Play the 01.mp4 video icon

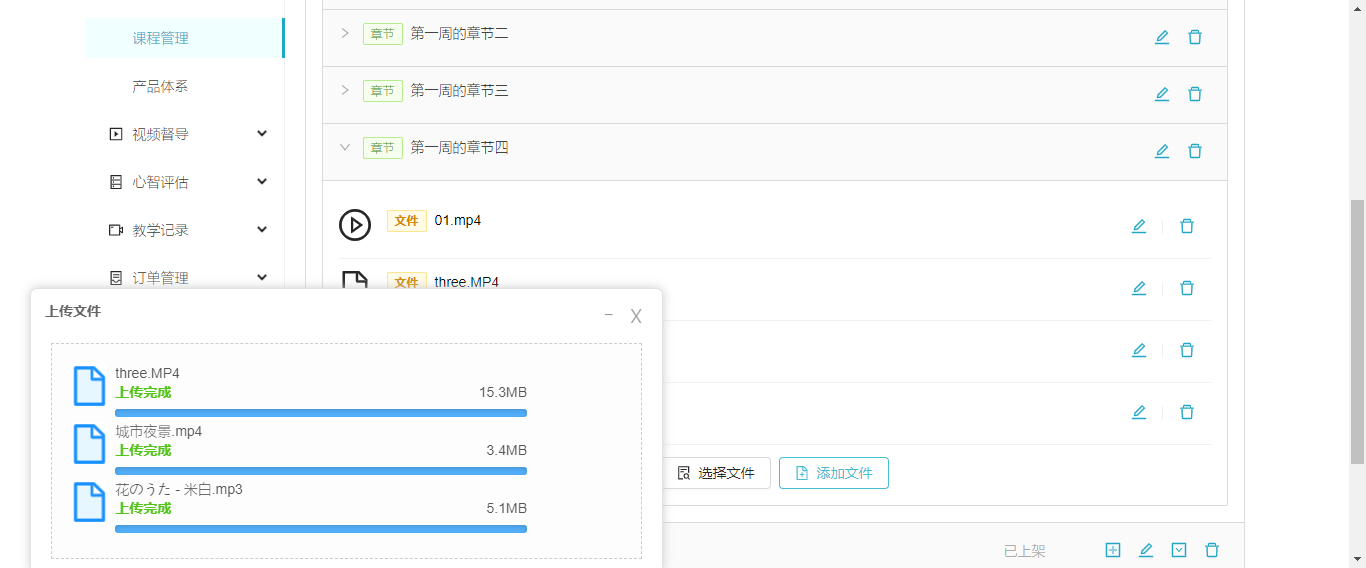[x=355, y=225]
